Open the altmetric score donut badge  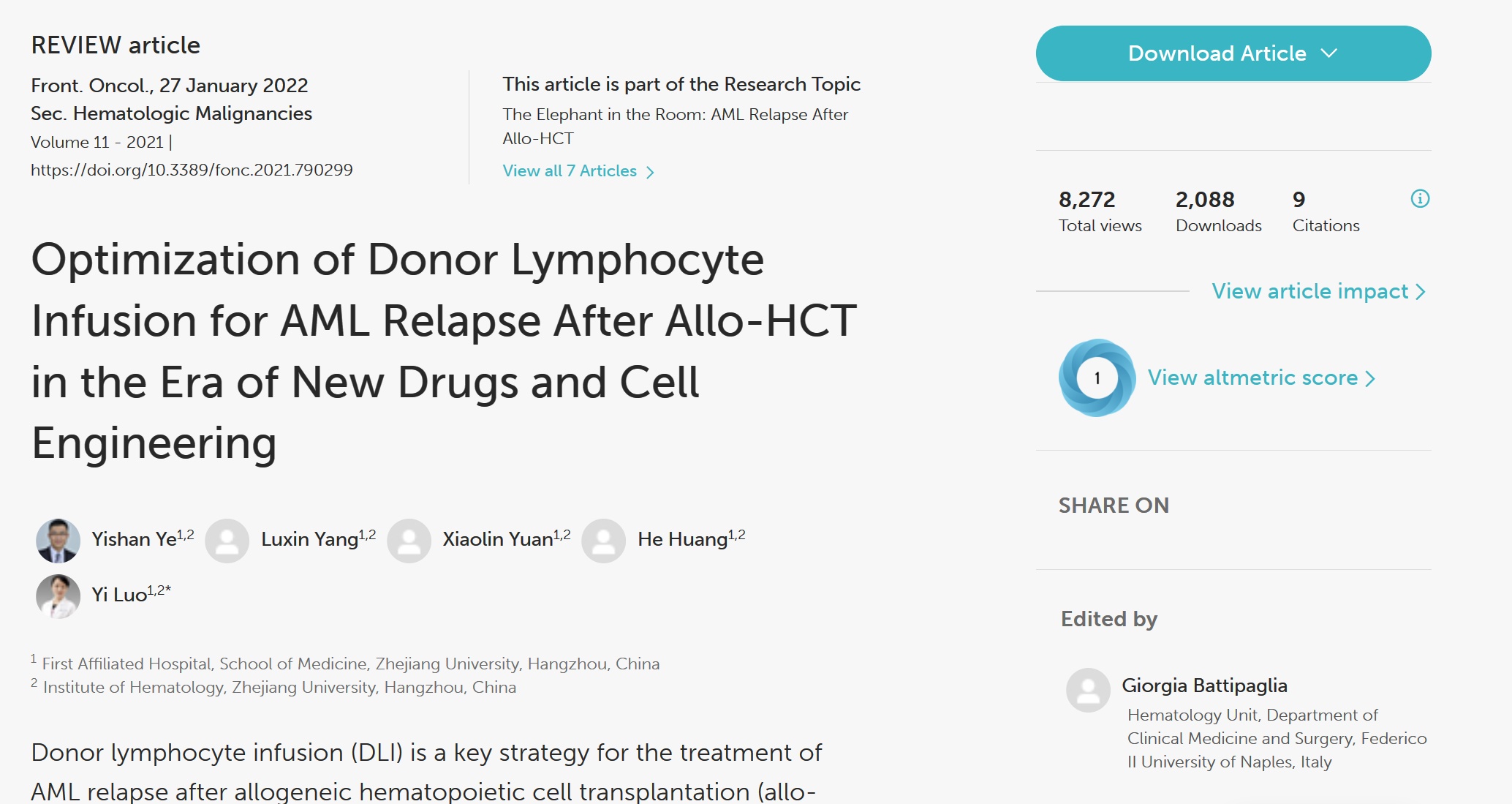click(1097, 377)
